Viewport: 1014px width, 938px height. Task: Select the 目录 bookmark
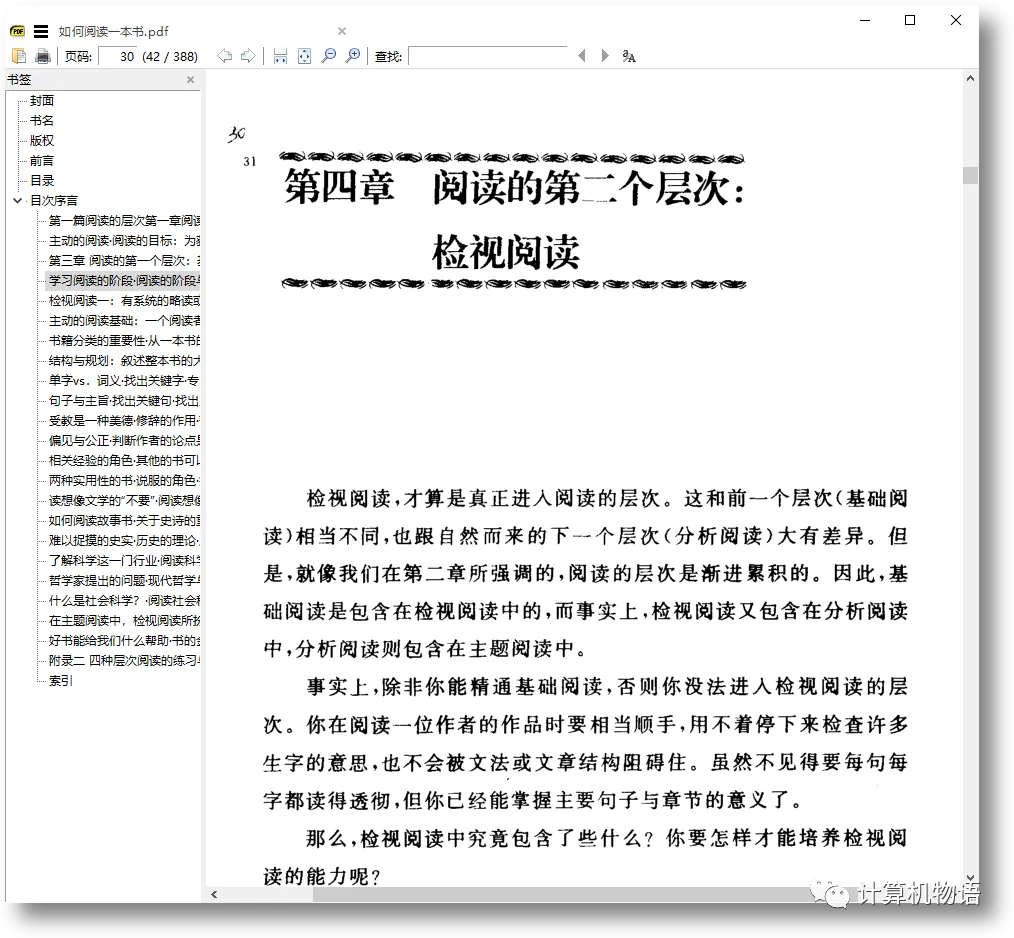tap(42, 181)
